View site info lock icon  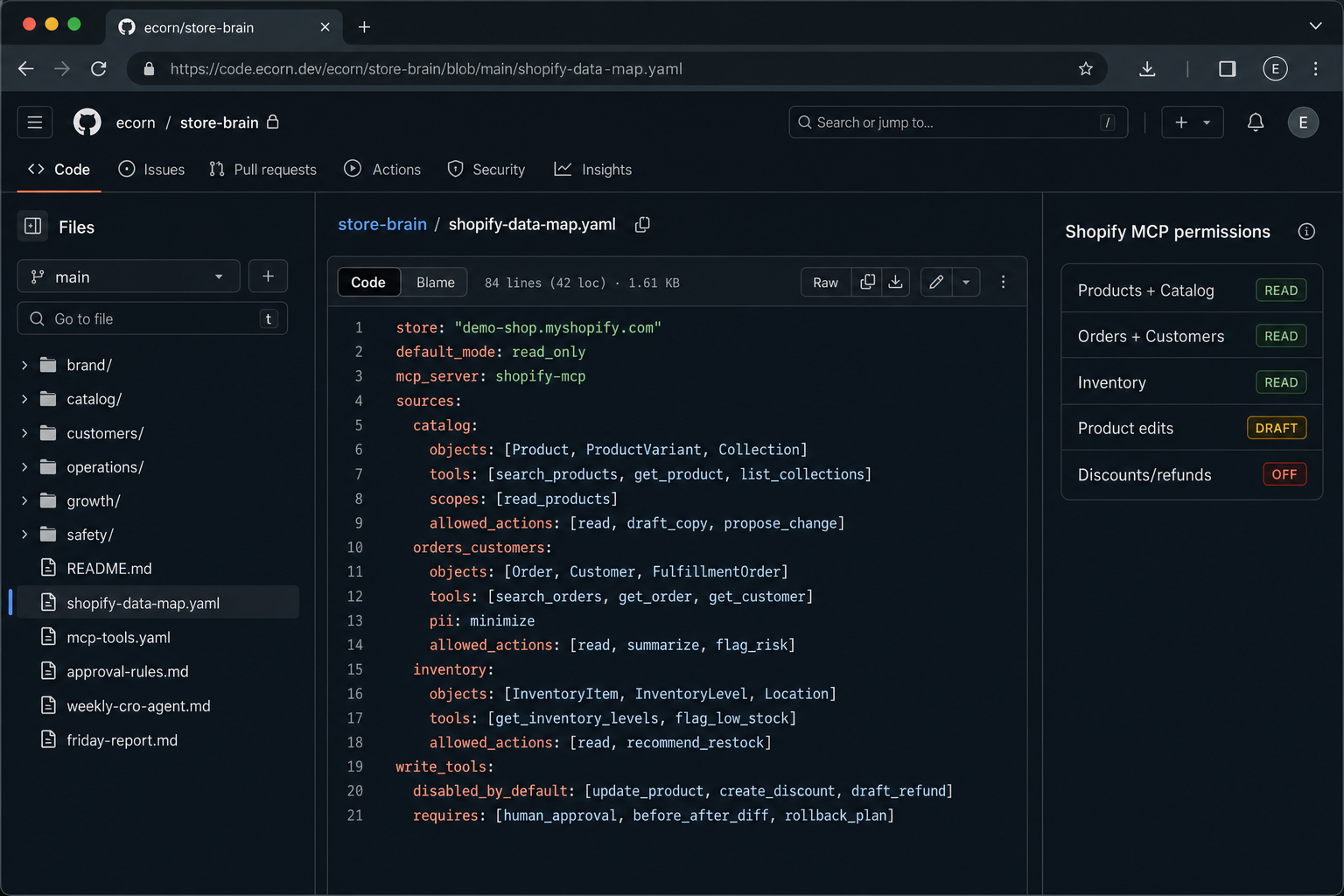click(149, 68)
